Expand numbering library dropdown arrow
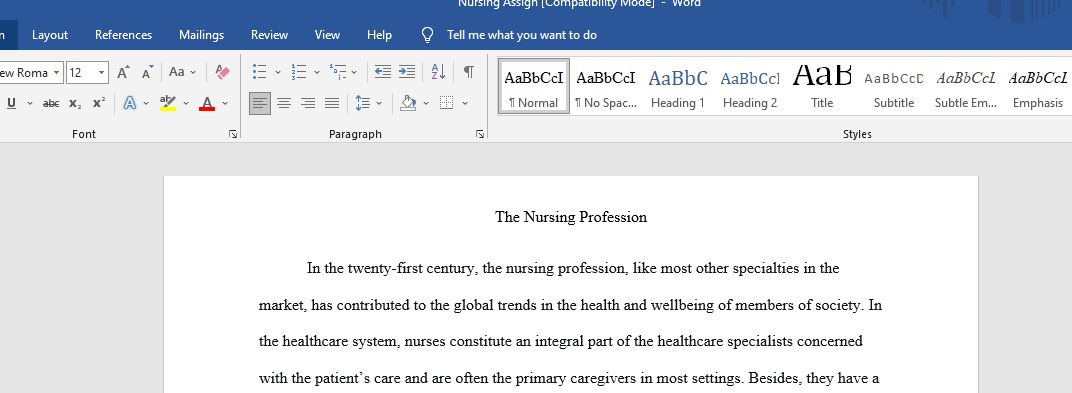This screenshot has width=1072, height=393. [317, 72]
